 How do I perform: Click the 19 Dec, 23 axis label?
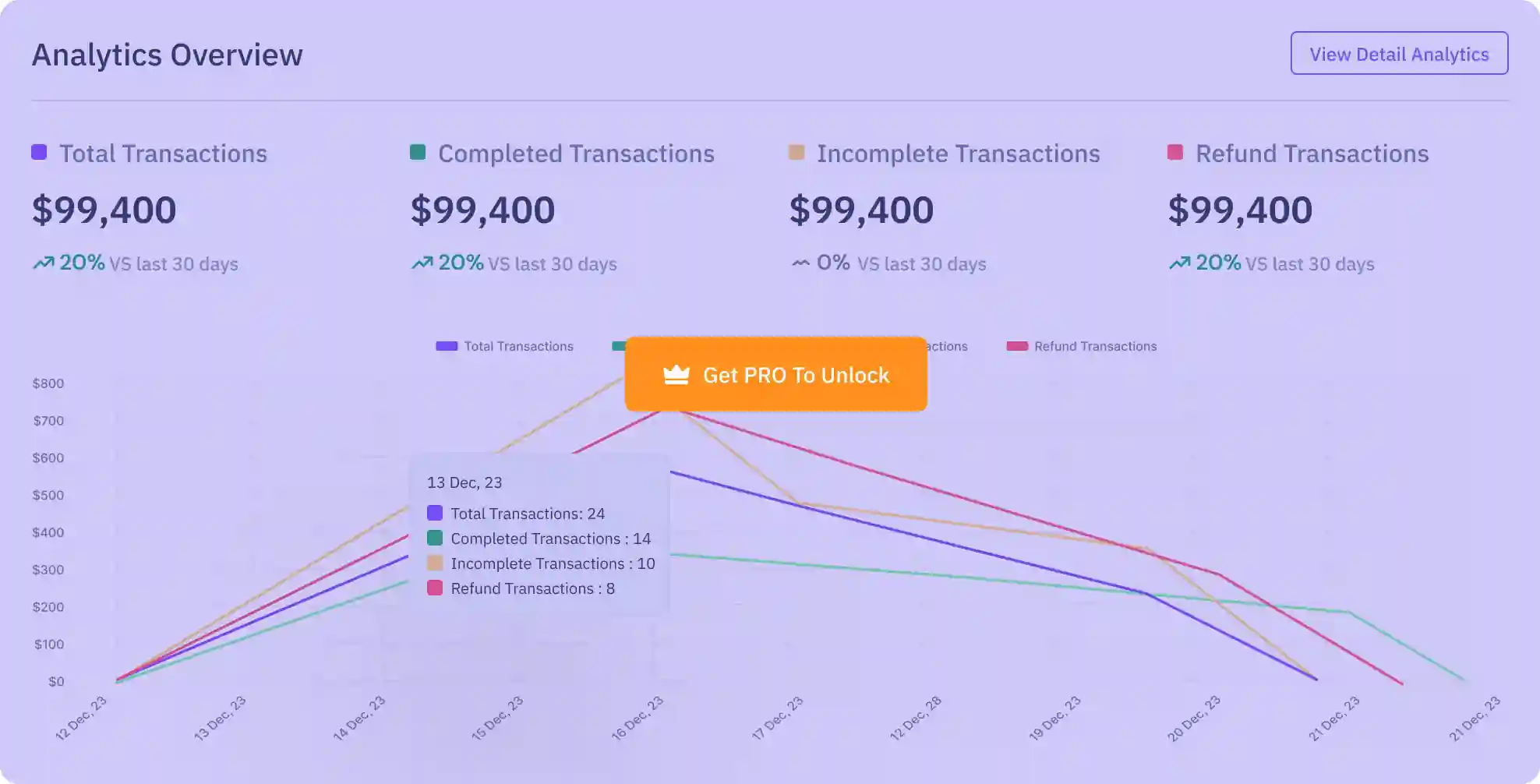(1054, 718)
